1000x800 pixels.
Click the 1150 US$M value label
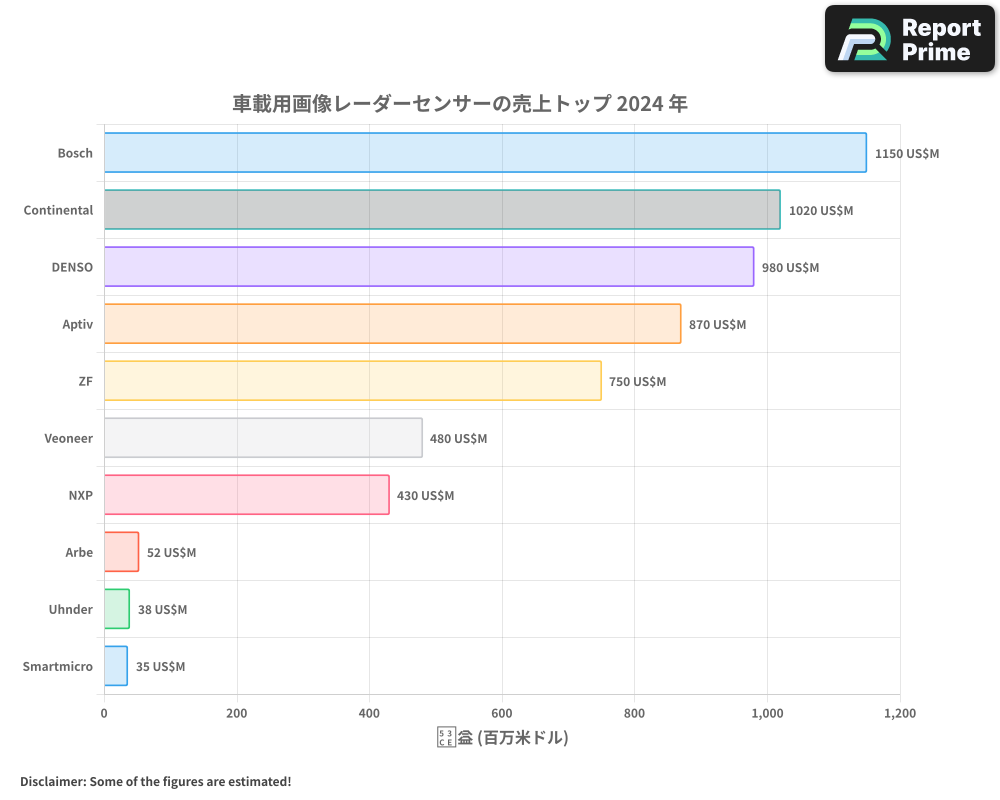click(x=908, y=153)
